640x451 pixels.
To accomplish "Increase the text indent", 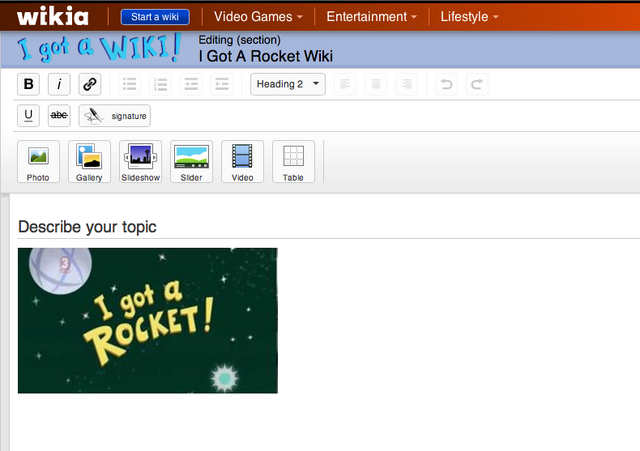I will (x=191, y=84).
